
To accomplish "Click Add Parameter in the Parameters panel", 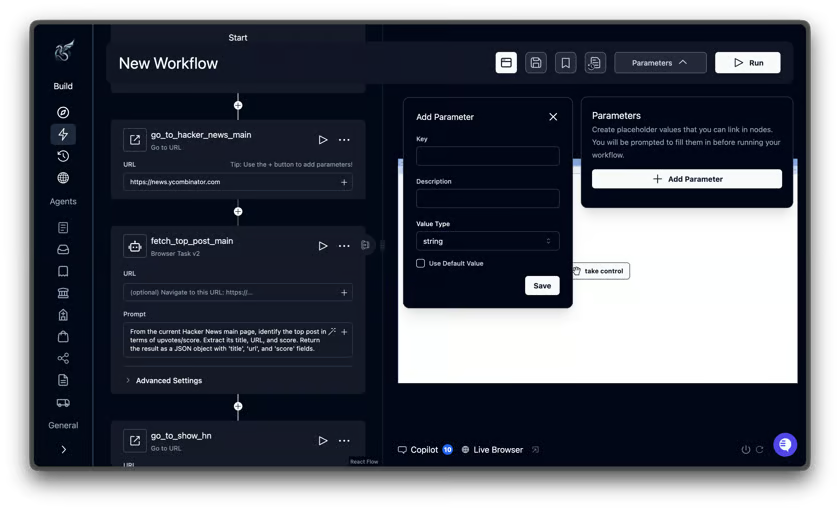I will point(687,179).
